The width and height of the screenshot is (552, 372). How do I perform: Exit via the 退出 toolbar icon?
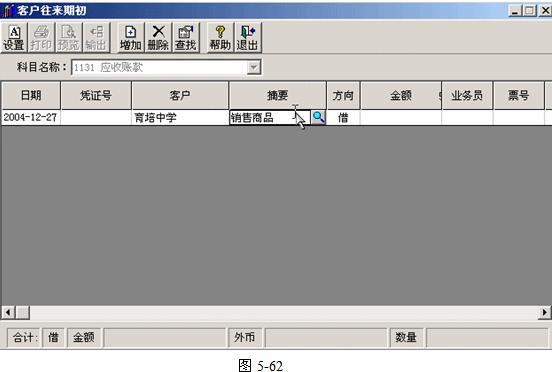(x=247, y=37)
